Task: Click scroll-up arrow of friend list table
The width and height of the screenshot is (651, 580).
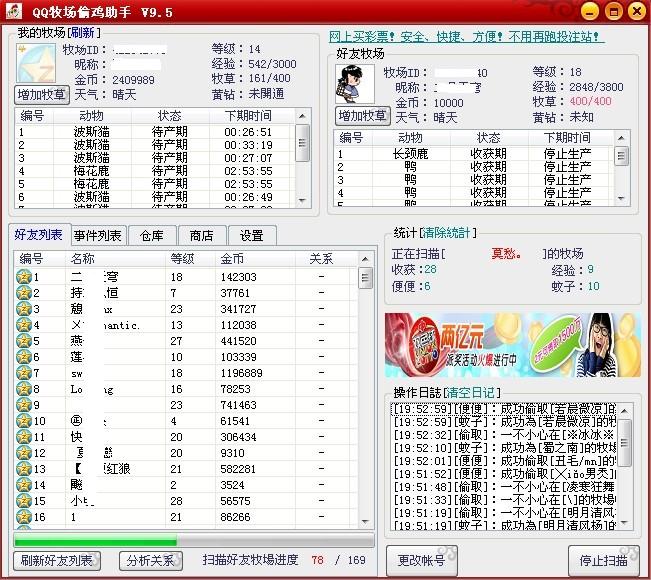Action: pyautogui.click(x=365, y=259)
